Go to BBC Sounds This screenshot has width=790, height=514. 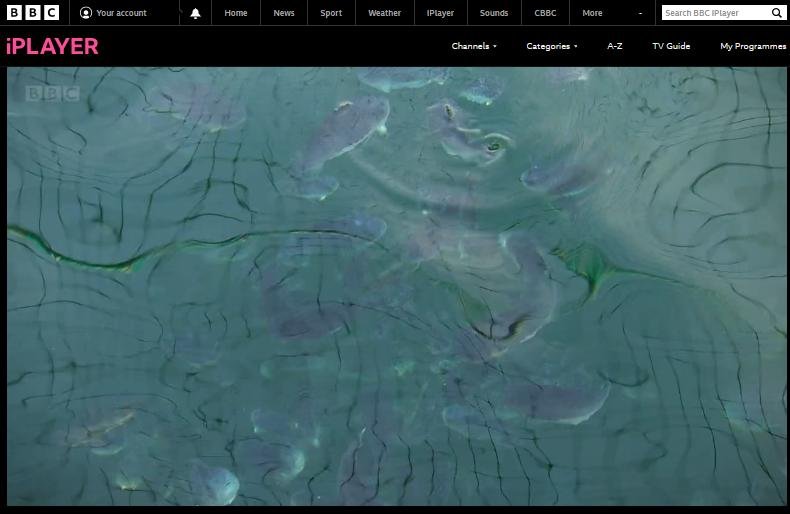click(494, 13)
